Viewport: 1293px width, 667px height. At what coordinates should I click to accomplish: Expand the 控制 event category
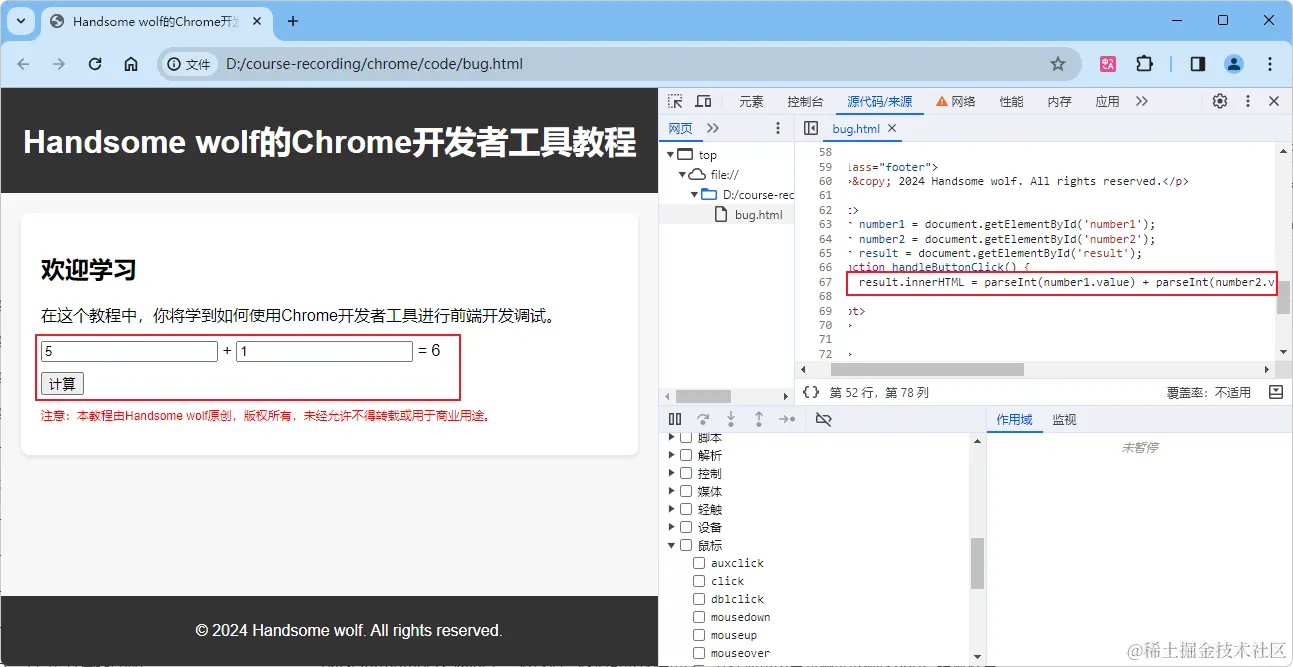point(672,473)
